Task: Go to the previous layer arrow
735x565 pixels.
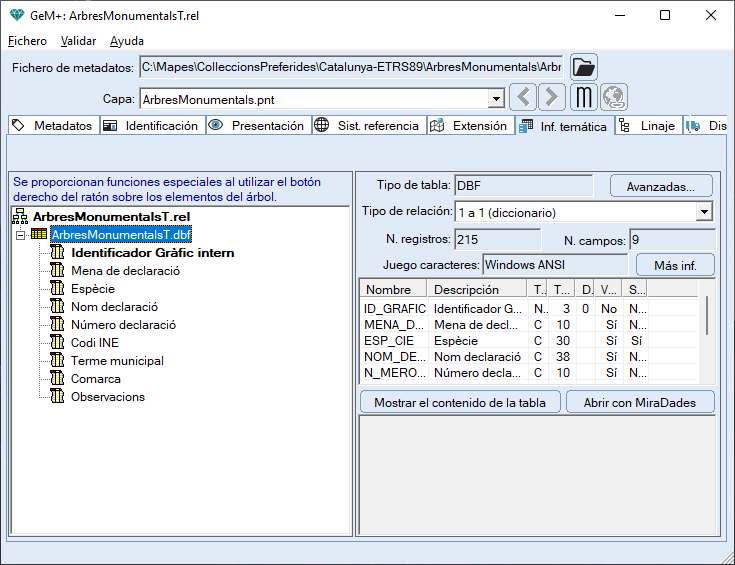Action: [x=523, y=98]
